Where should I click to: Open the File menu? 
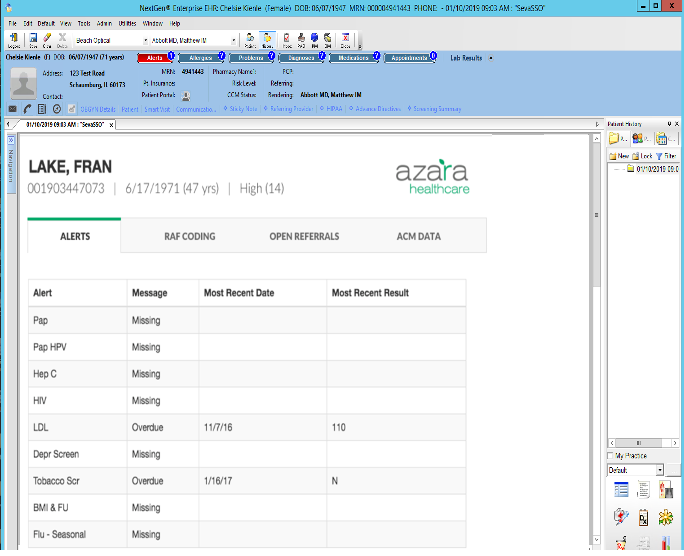[13, 24]
